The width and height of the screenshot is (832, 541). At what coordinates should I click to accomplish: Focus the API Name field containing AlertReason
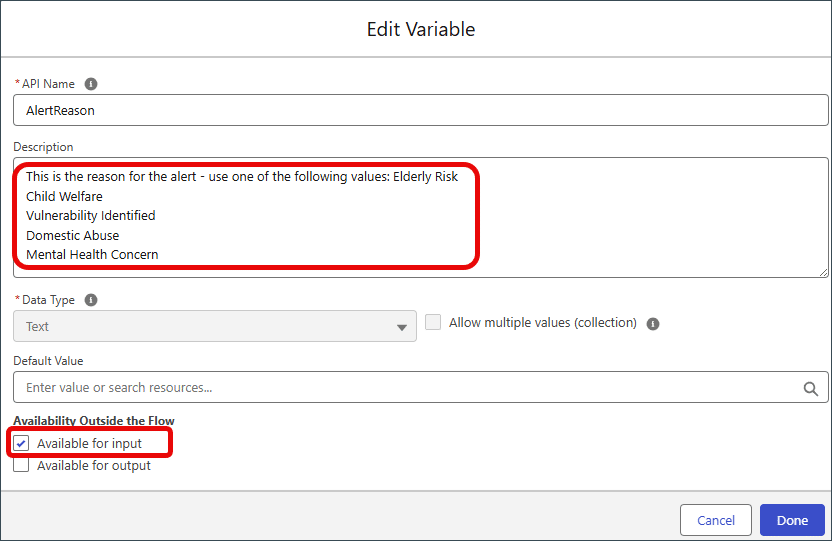pyautogui.click(x=421, y=110)
